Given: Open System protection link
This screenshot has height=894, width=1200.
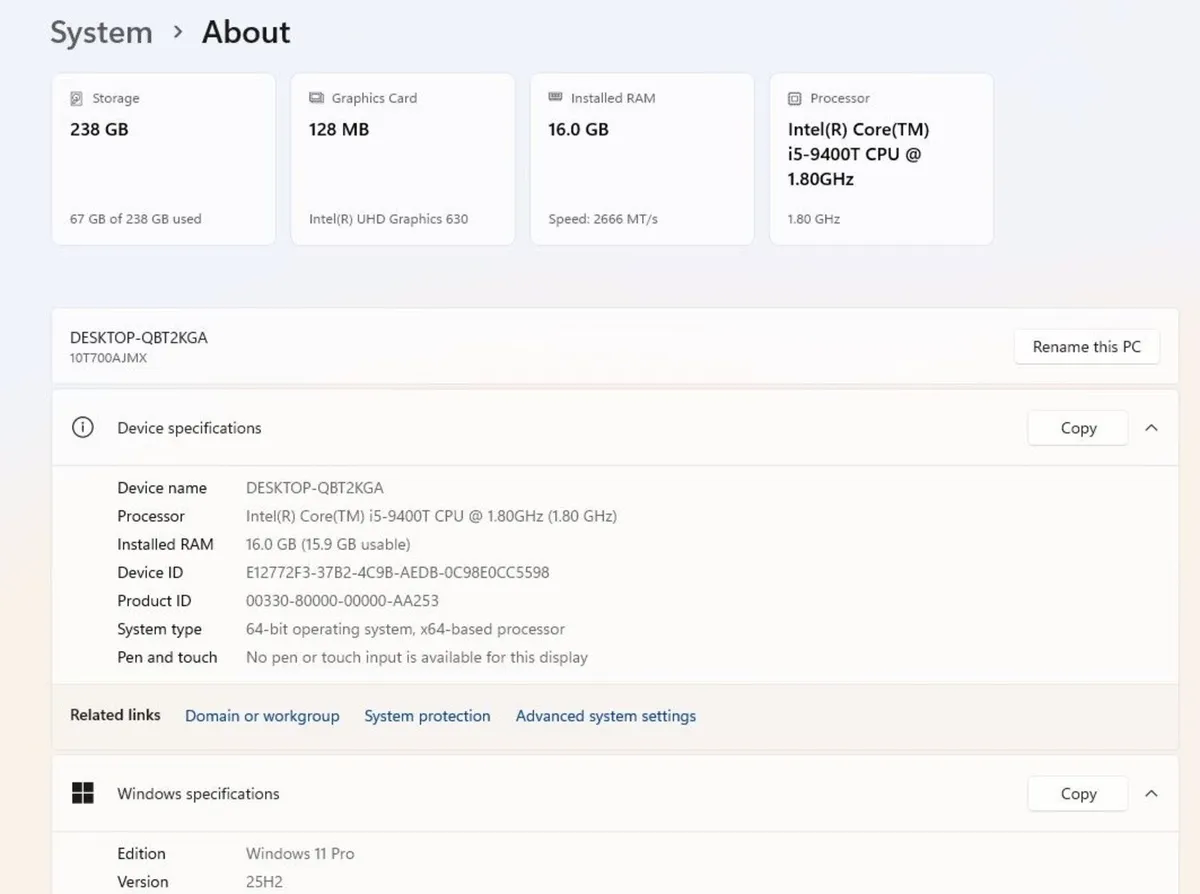Looking at the screenshot, I should (x=427, y=716).
